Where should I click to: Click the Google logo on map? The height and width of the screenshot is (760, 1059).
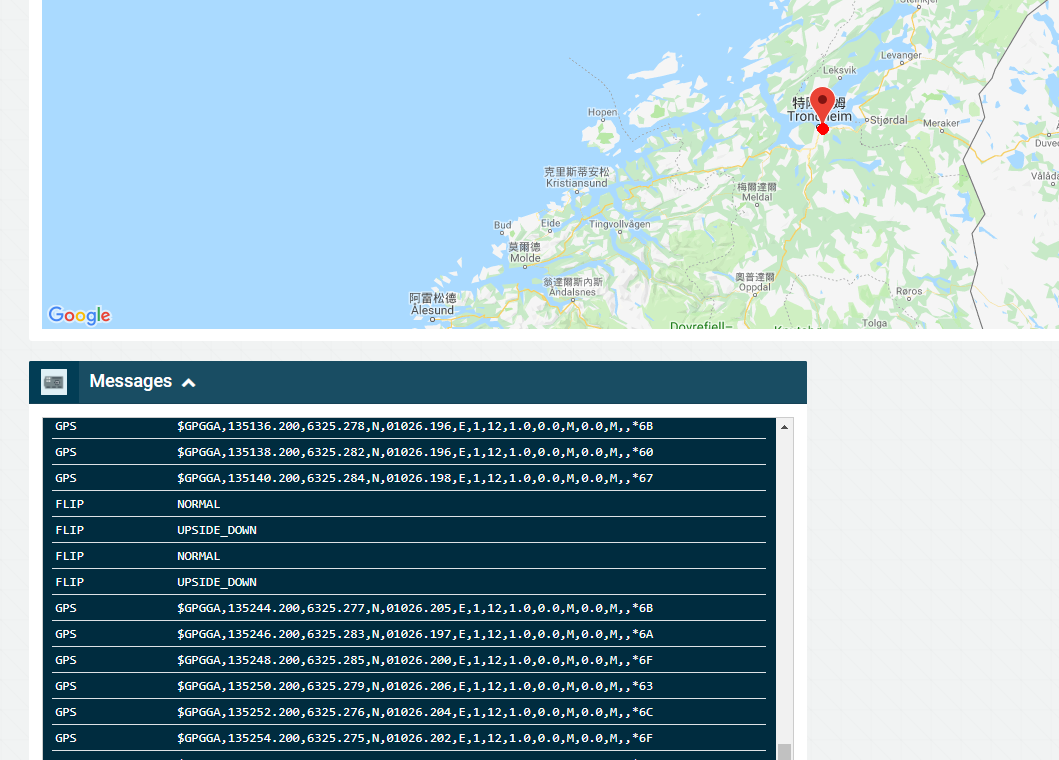[79, 316]
